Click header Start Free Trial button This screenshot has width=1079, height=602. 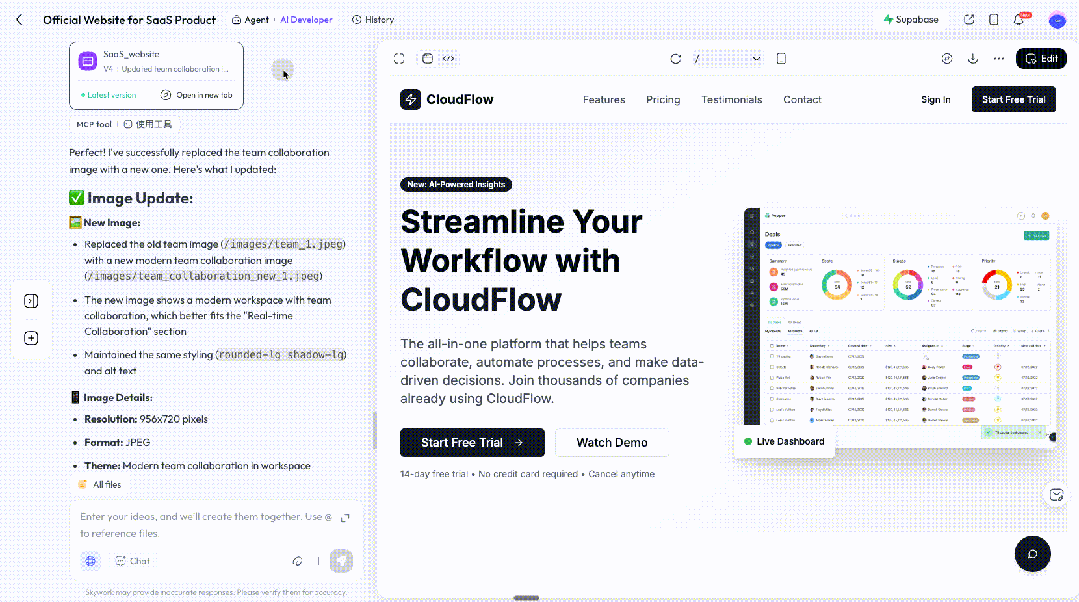[1014, 100]
